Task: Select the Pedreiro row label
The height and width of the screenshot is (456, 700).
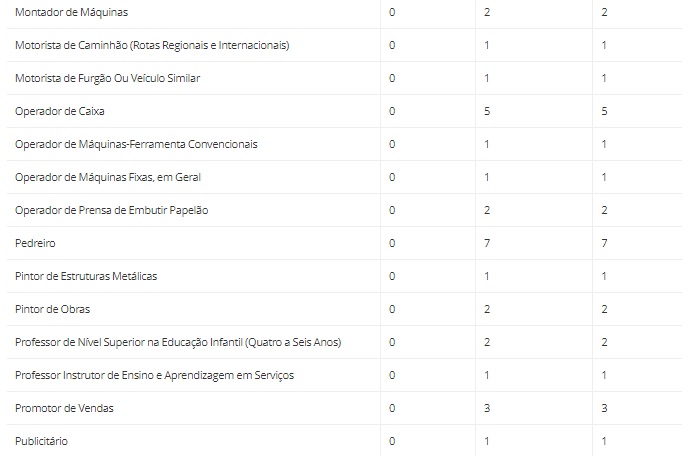Action: (35, 243)
